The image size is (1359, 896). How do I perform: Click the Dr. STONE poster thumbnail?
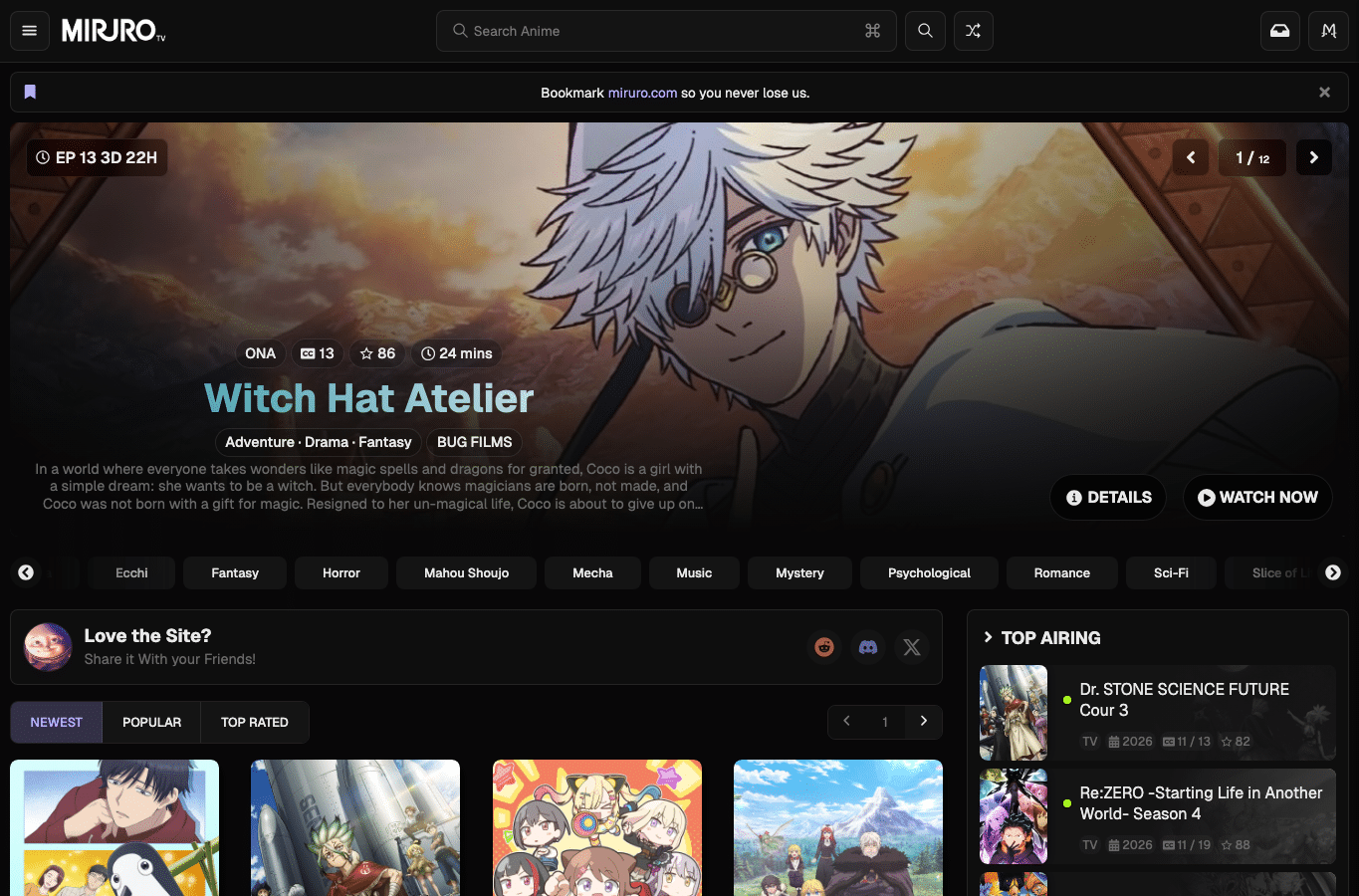pos(1014,713)
